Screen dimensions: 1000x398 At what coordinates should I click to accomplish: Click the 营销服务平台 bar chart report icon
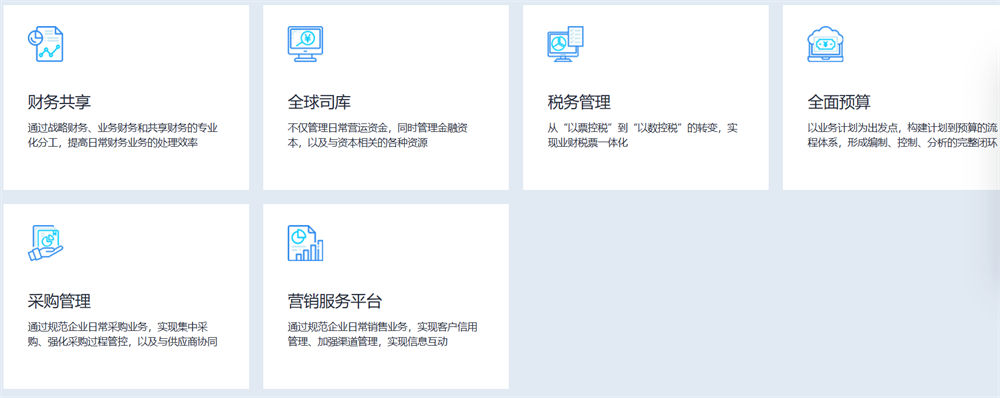pyautogui.click(x=305, y=243)
